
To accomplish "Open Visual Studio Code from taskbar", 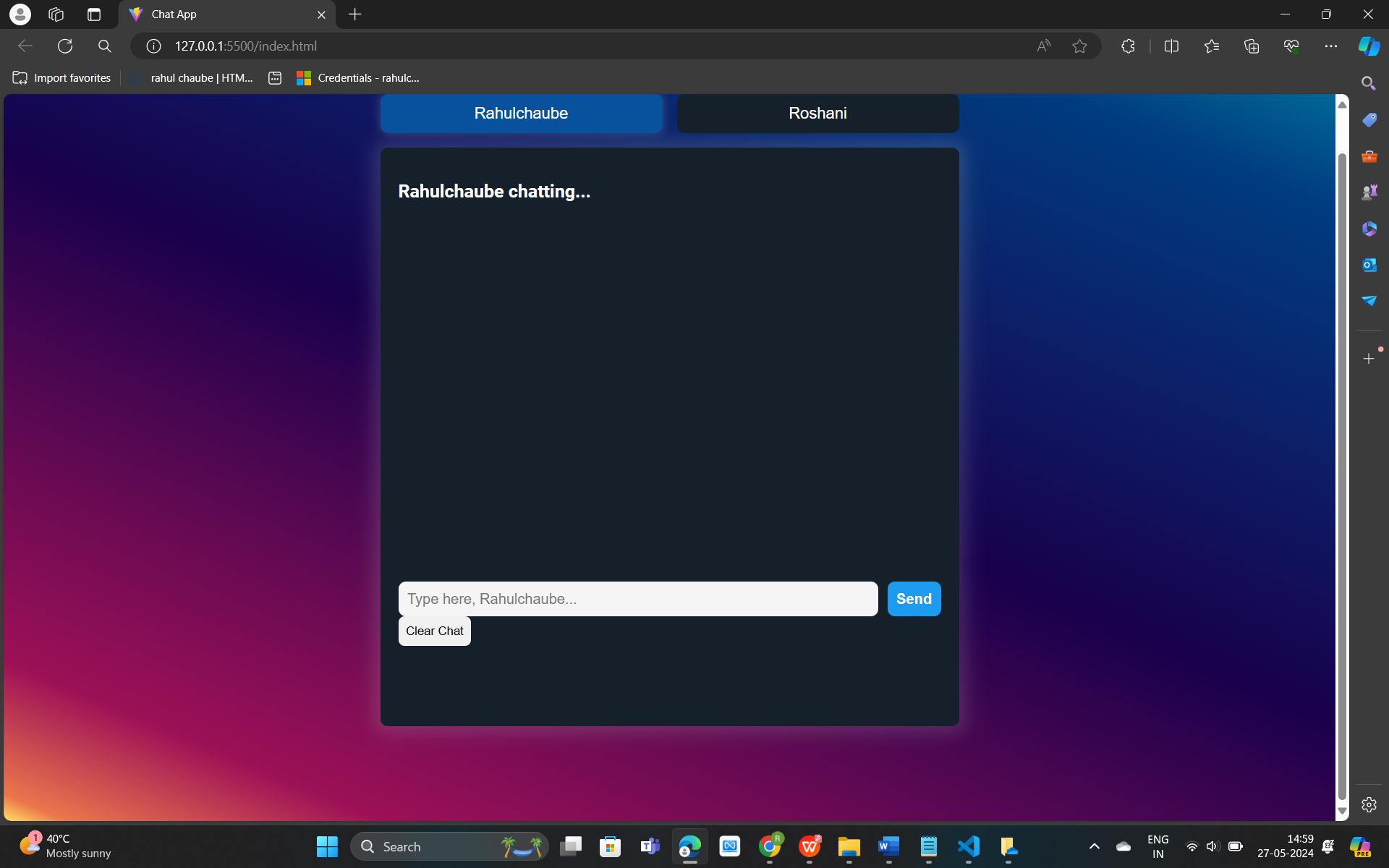I will point(968,846).
